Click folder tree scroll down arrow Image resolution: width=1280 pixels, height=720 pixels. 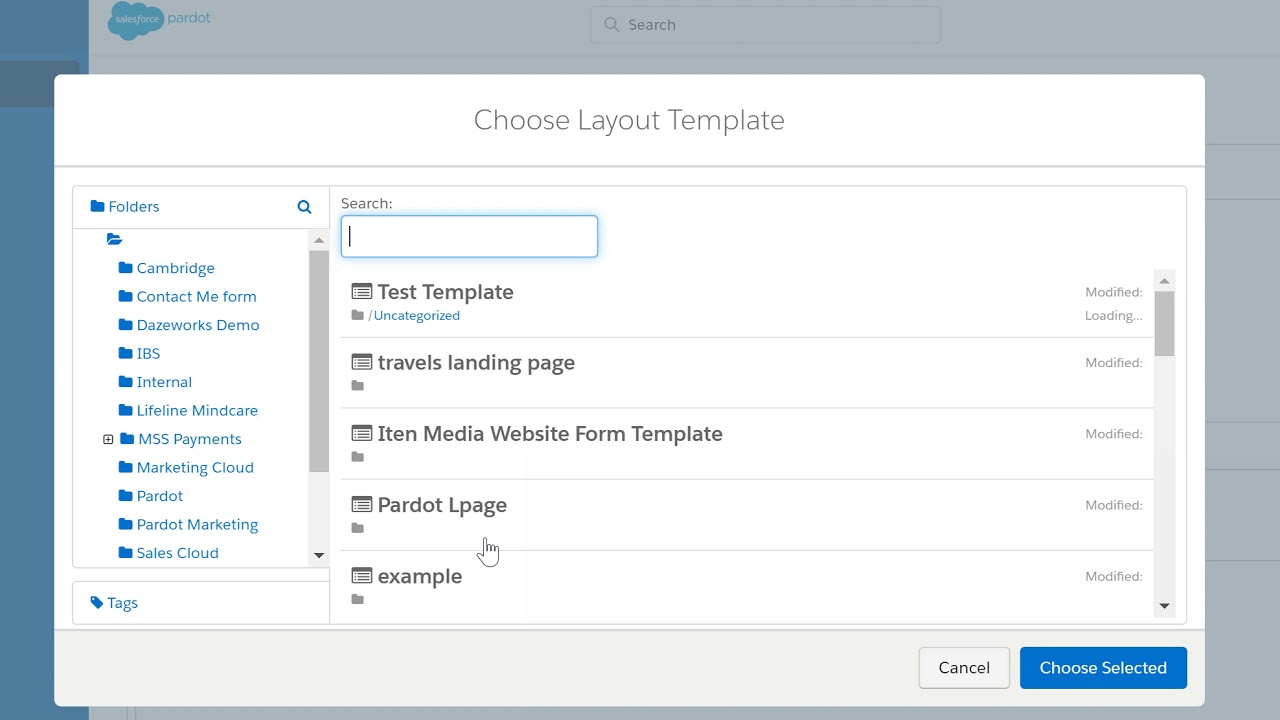[x=319, y=555]
